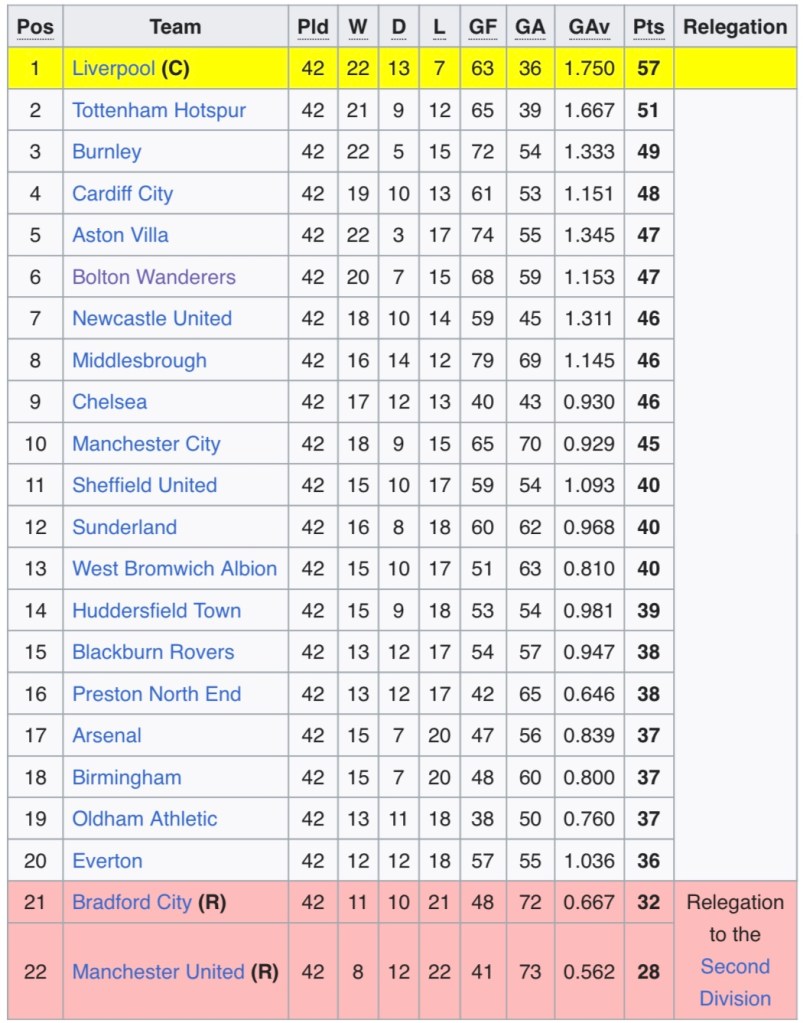Click the Pos column header
This screenshot has width=803, height=1023.
click(35, 27)
